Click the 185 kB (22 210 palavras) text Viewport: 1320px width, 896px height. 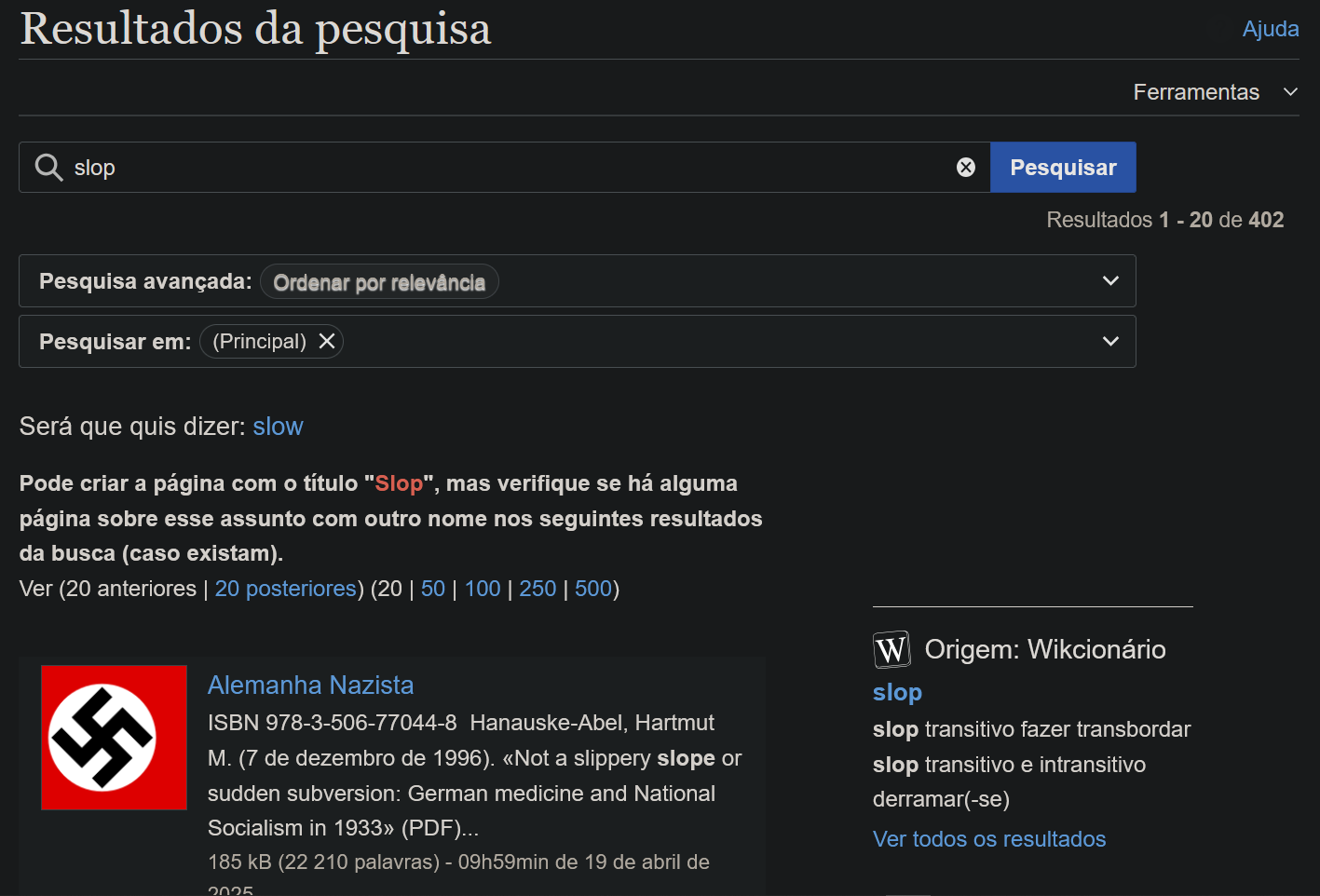click(323, 862)
